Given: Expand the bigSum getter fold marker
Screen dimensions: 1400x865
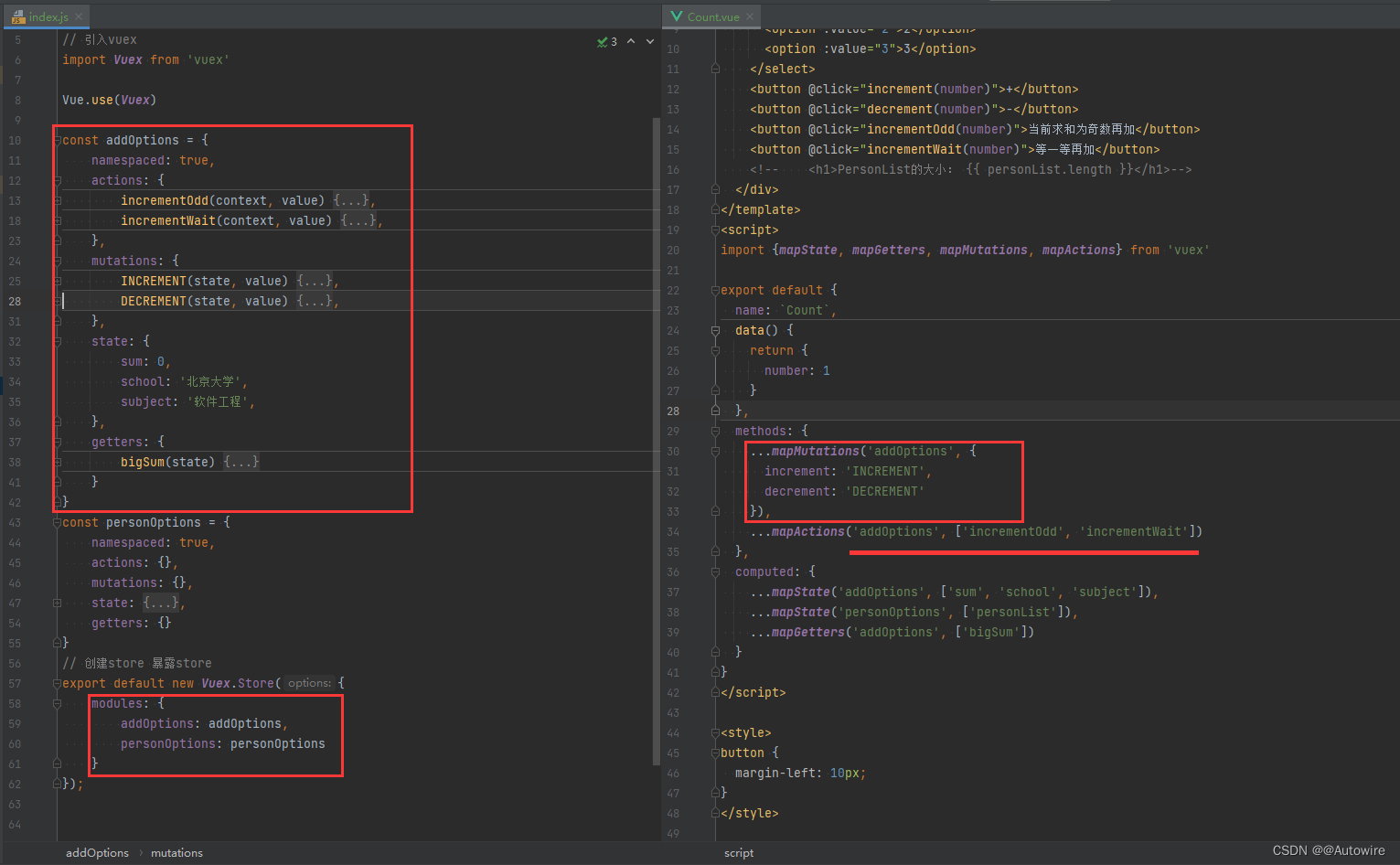Looking at the screenshot, I should point(57,462).
